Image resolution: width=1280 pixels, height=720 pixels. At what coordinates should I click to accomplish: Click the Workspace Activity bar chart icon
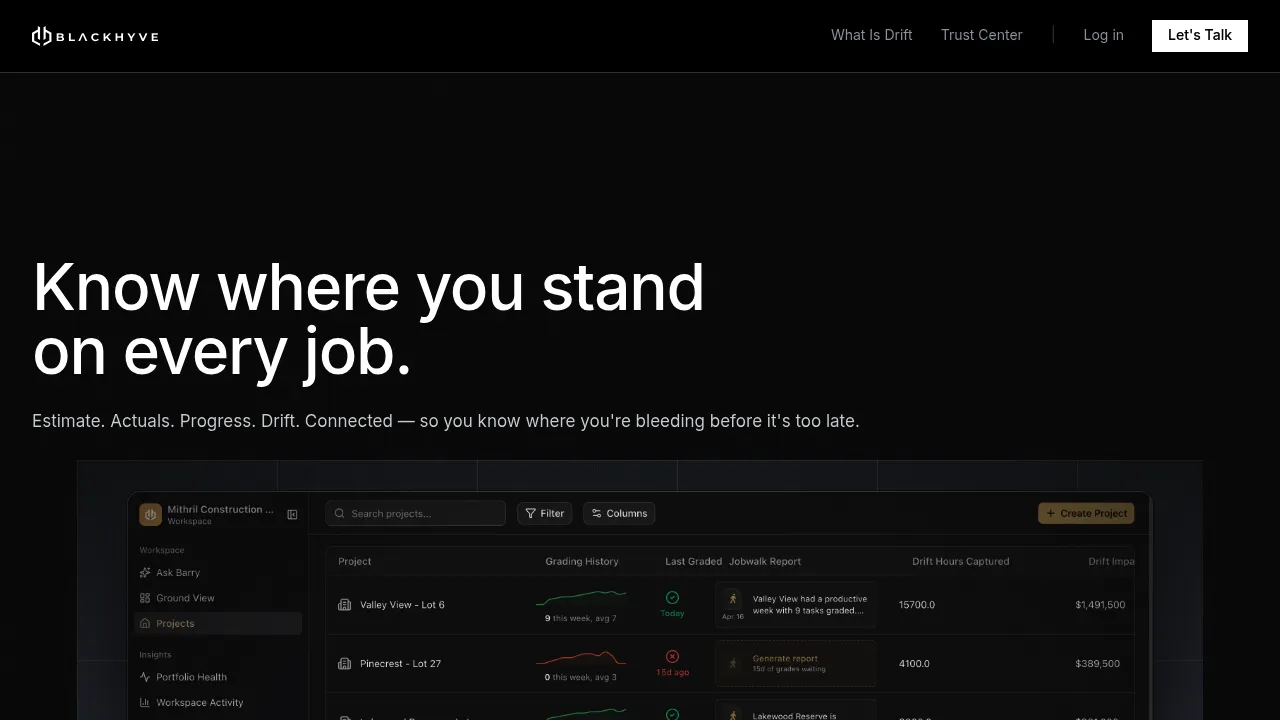[x=145, y=702]
